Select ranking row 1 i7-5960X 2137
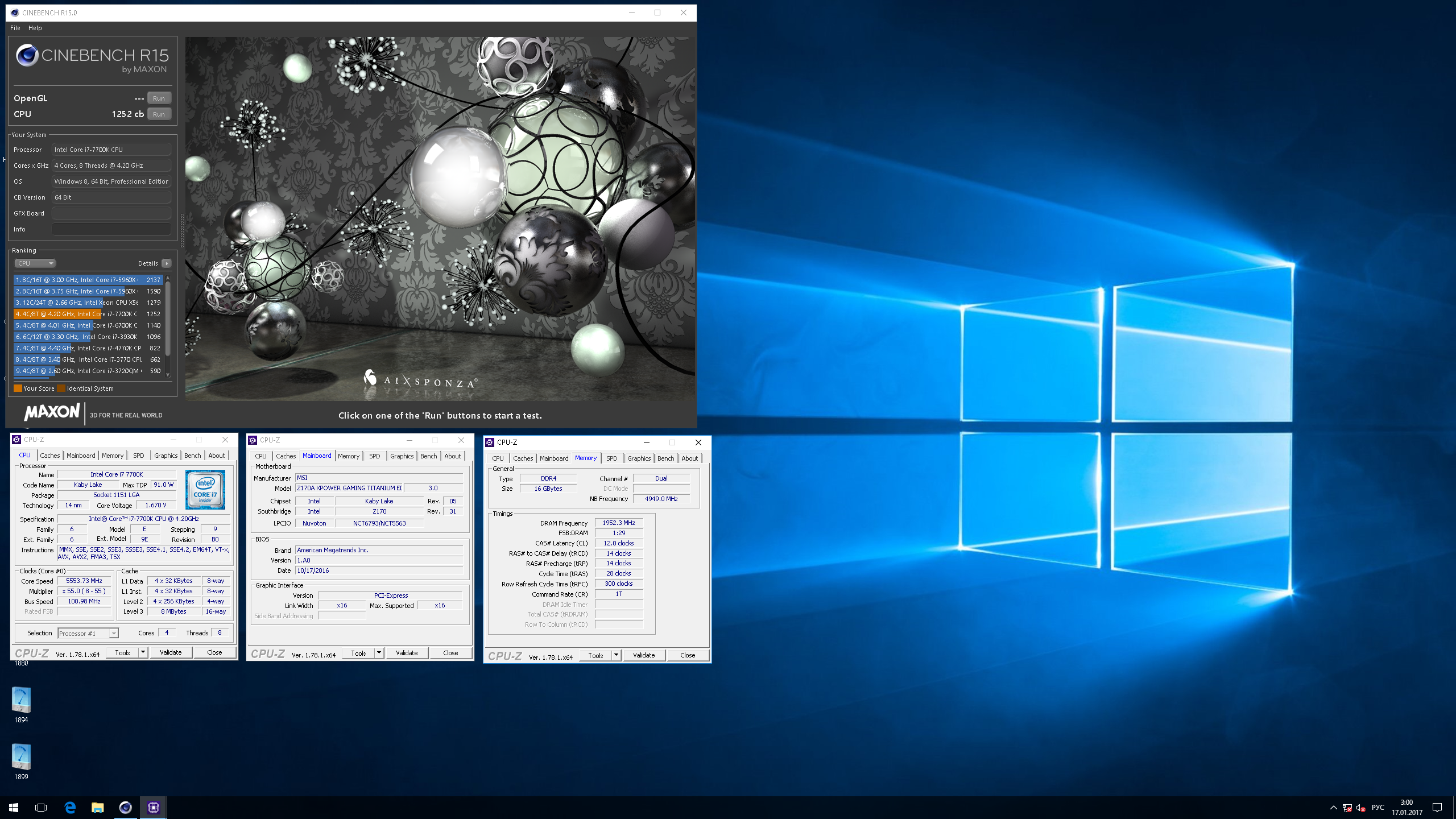This screenshot has width=1456, height=819. click(x=89, y=280)
